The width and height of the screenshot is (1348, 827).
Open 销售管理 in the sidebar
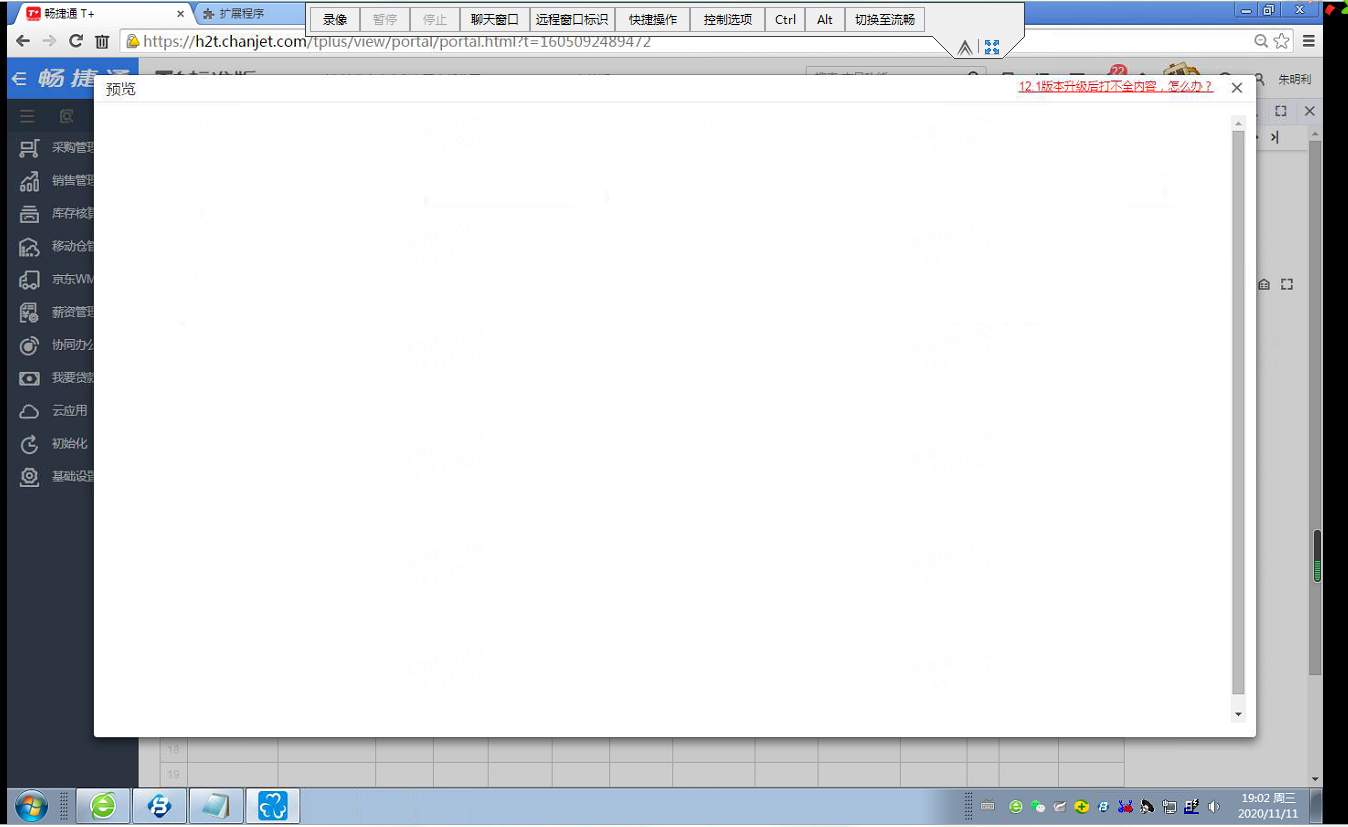(x=57, y=181)
